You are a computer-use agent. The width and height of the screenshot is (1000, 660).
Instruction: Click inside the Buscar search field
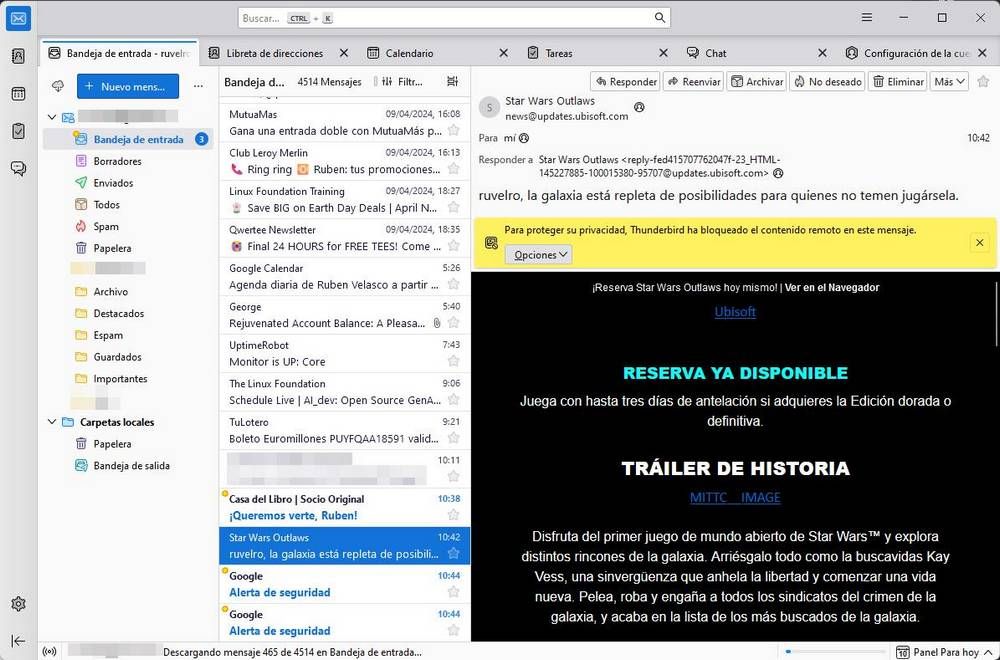click(x=450, y=17)
